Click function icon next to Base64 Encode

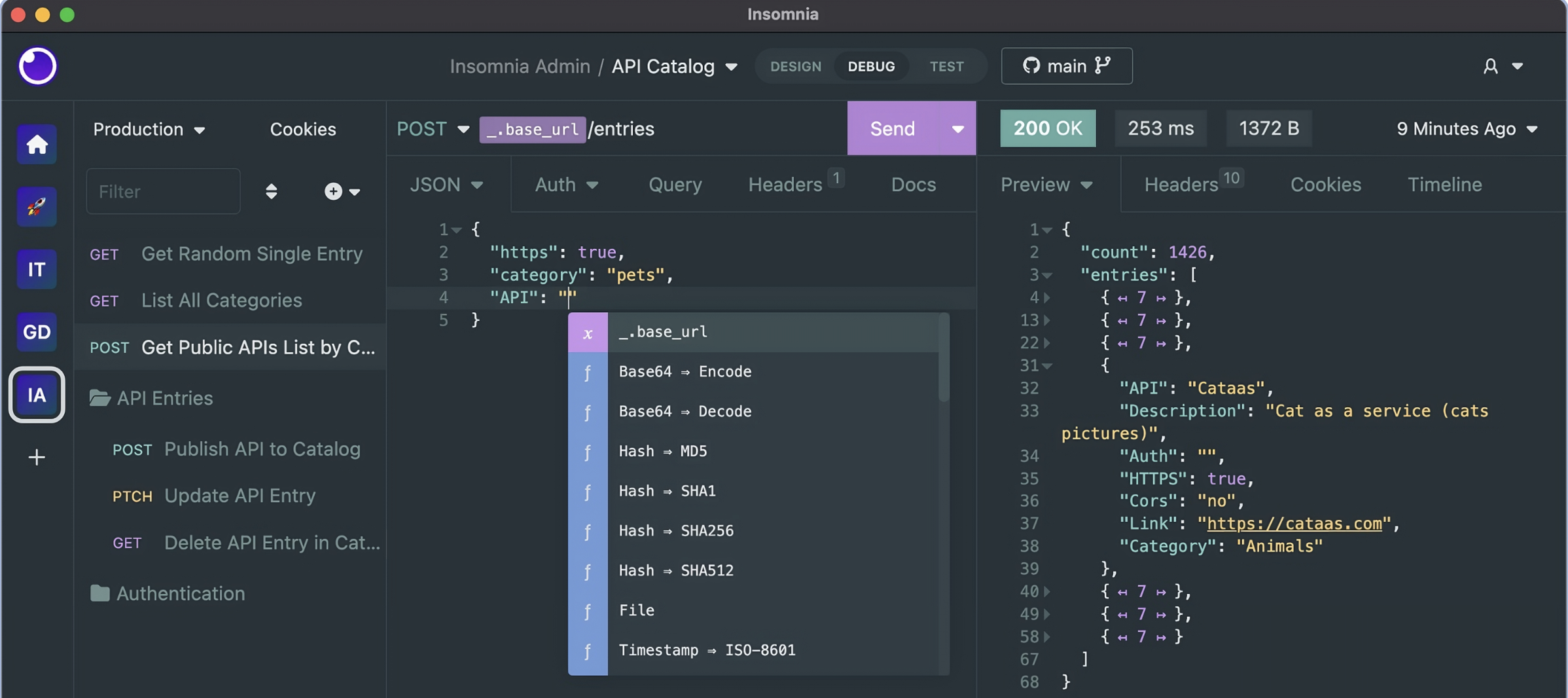tap(588, 372)
